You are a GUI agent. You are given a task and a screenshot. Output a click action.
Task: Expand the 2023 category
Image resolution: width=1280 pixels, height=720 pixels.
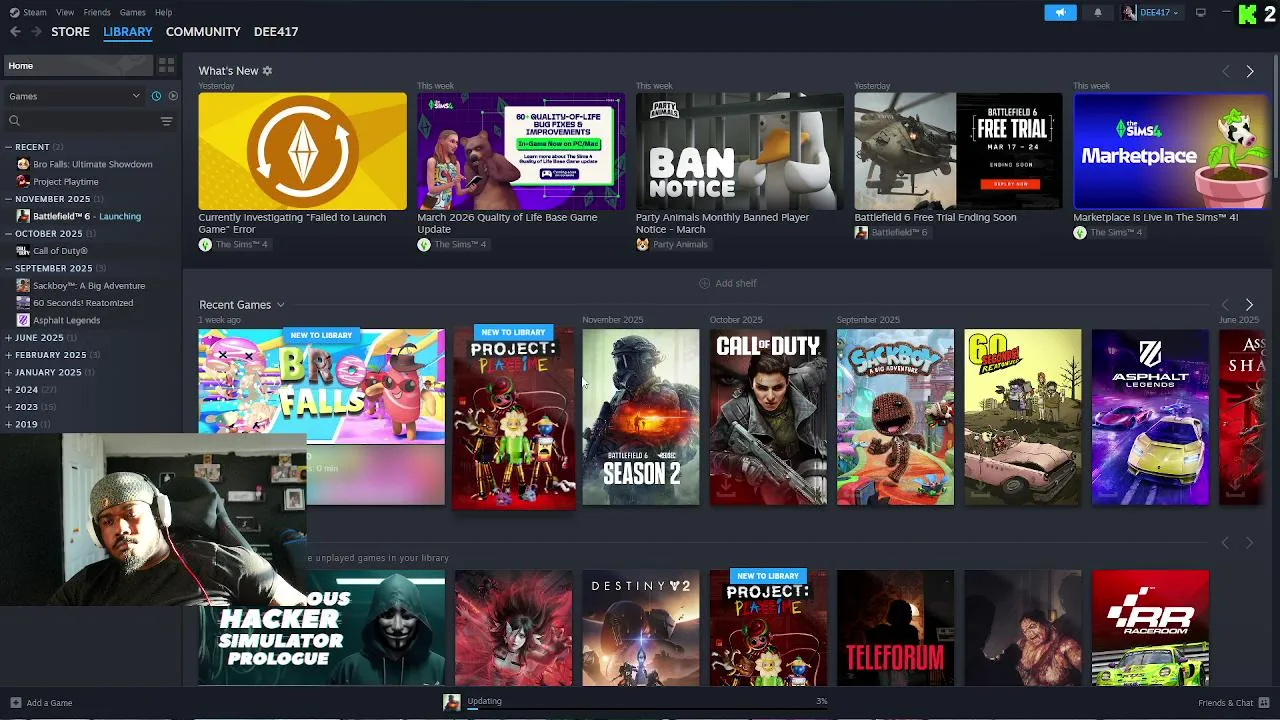8,407
